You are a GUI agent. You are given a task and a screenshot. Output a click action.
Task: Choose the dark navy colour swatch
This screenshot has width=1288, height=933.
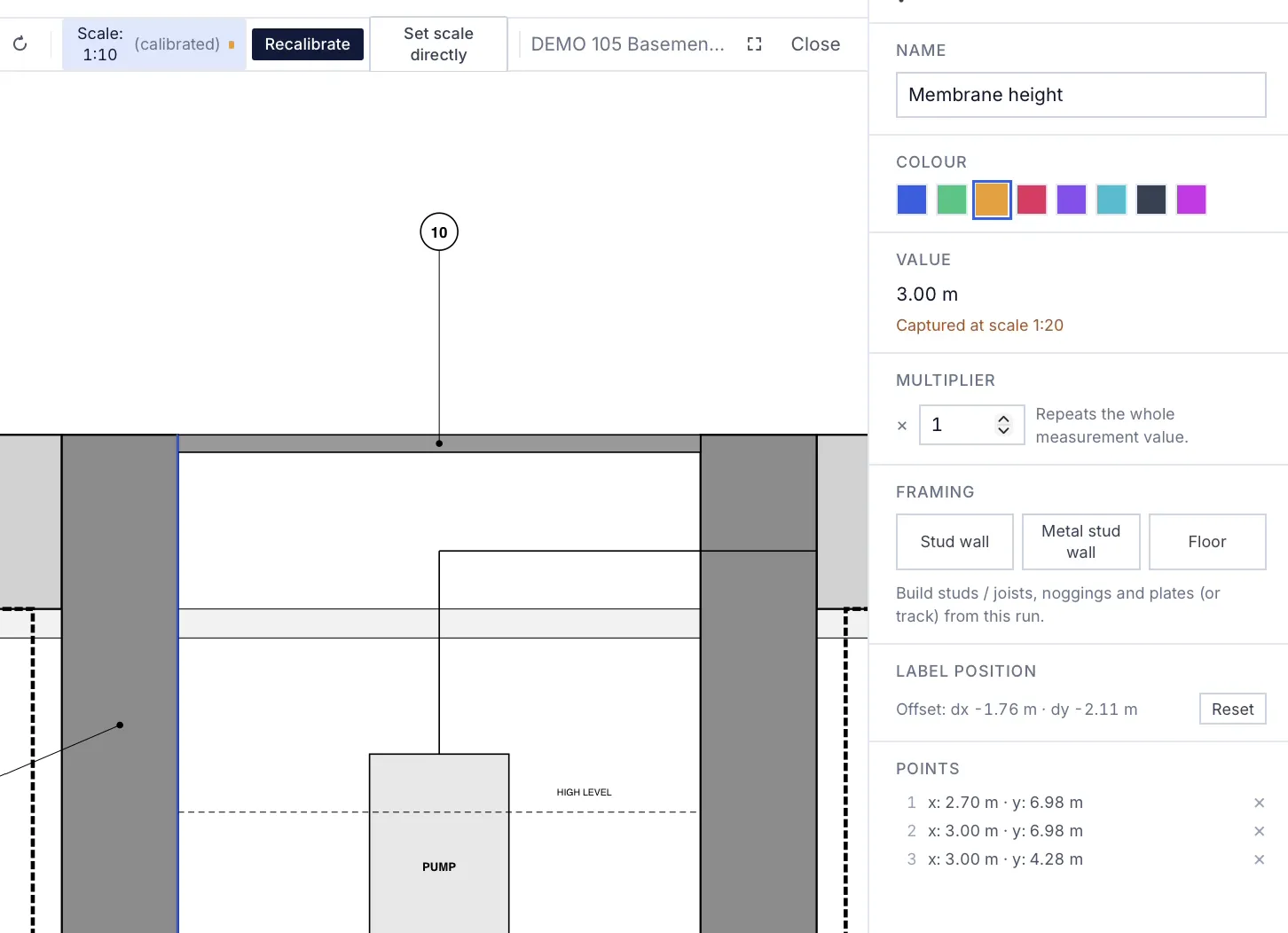click(x=1151, y=200)
